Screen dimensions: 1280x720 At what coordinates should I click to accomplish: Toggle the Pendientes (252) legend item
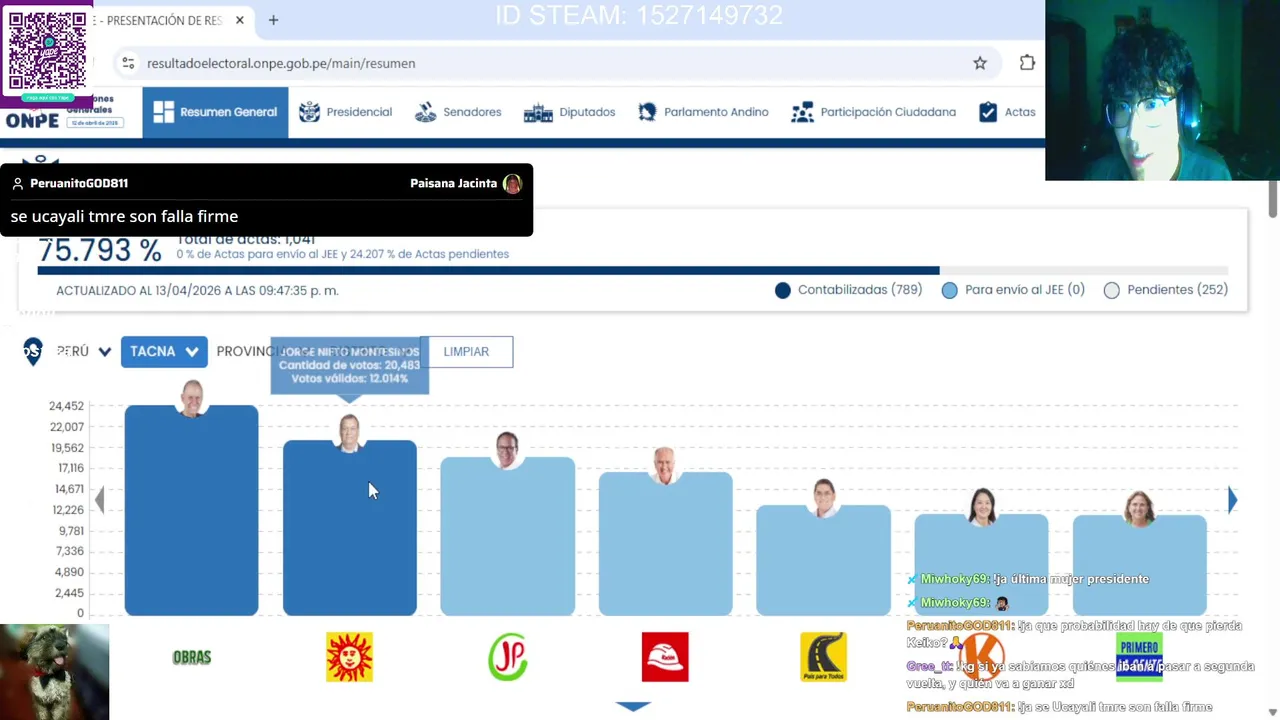1166,290
